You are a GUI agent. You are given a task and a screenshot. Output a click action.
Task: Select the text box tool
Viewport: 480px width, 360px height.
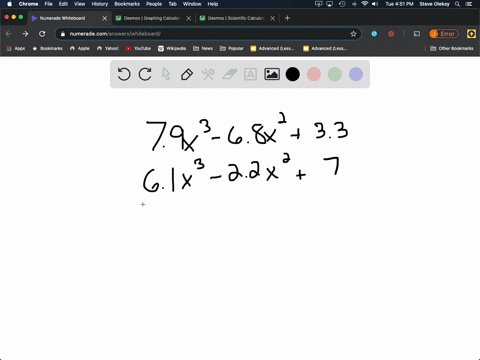click(250, 74)
